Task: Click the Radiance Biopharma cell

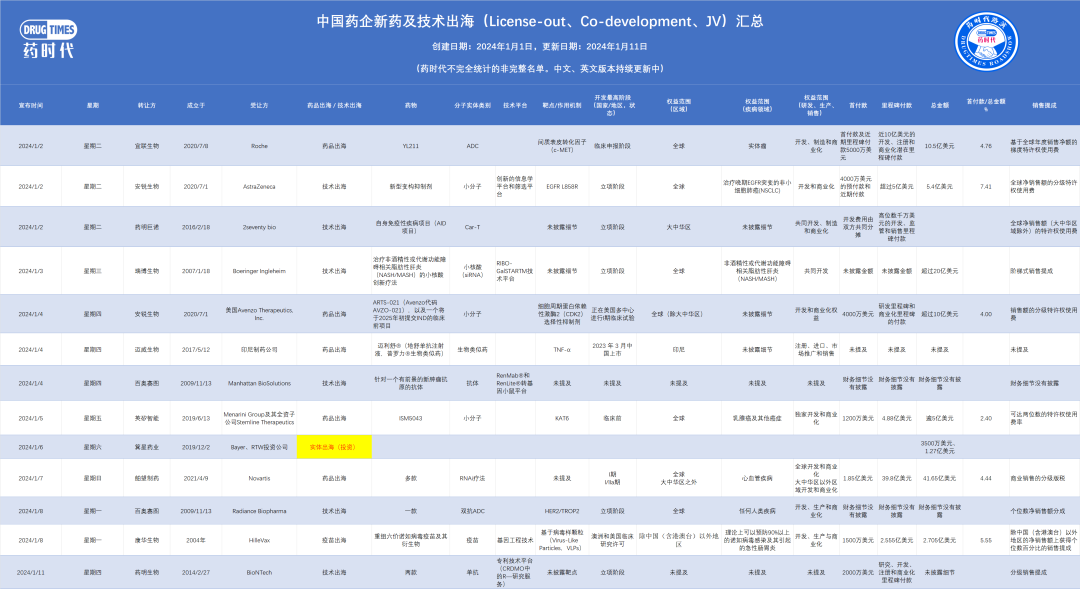Action: point(259,511)
